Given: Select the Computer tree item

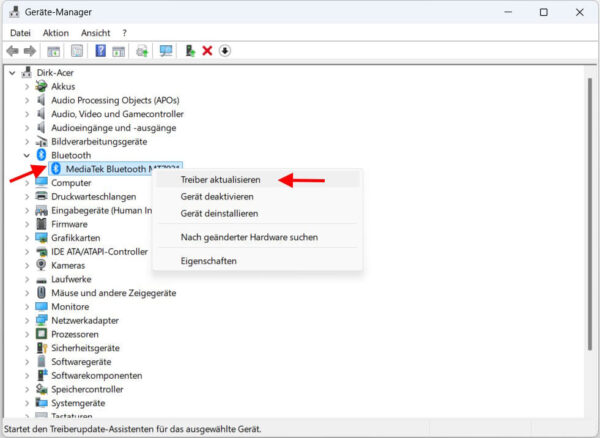Looking at the screenshot, I should (71, 183).
